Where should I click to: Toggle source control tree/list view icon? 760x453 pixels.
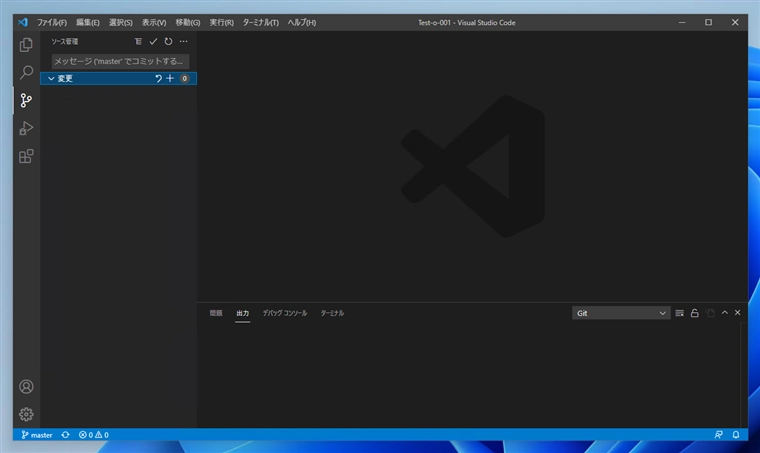[x=138, y=42]
